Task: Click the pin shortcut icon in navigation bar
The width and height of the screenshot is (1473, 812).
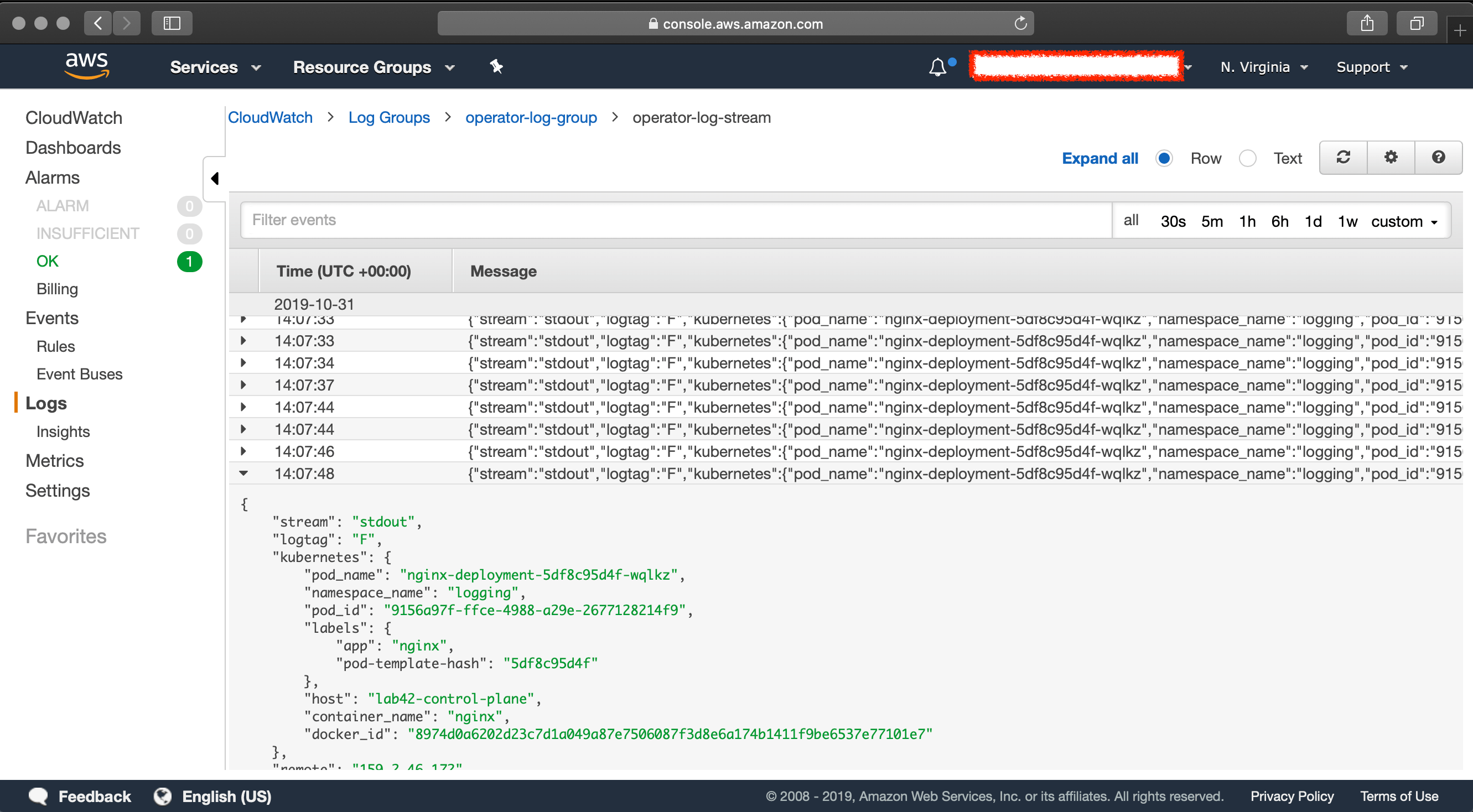Action: click(496, 67)
